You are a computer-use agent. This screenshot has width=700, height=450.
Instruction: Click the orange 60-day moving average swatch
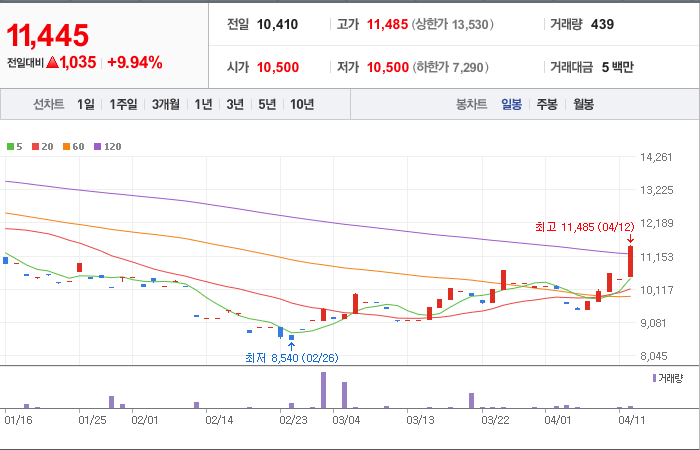tap(67, 146)
